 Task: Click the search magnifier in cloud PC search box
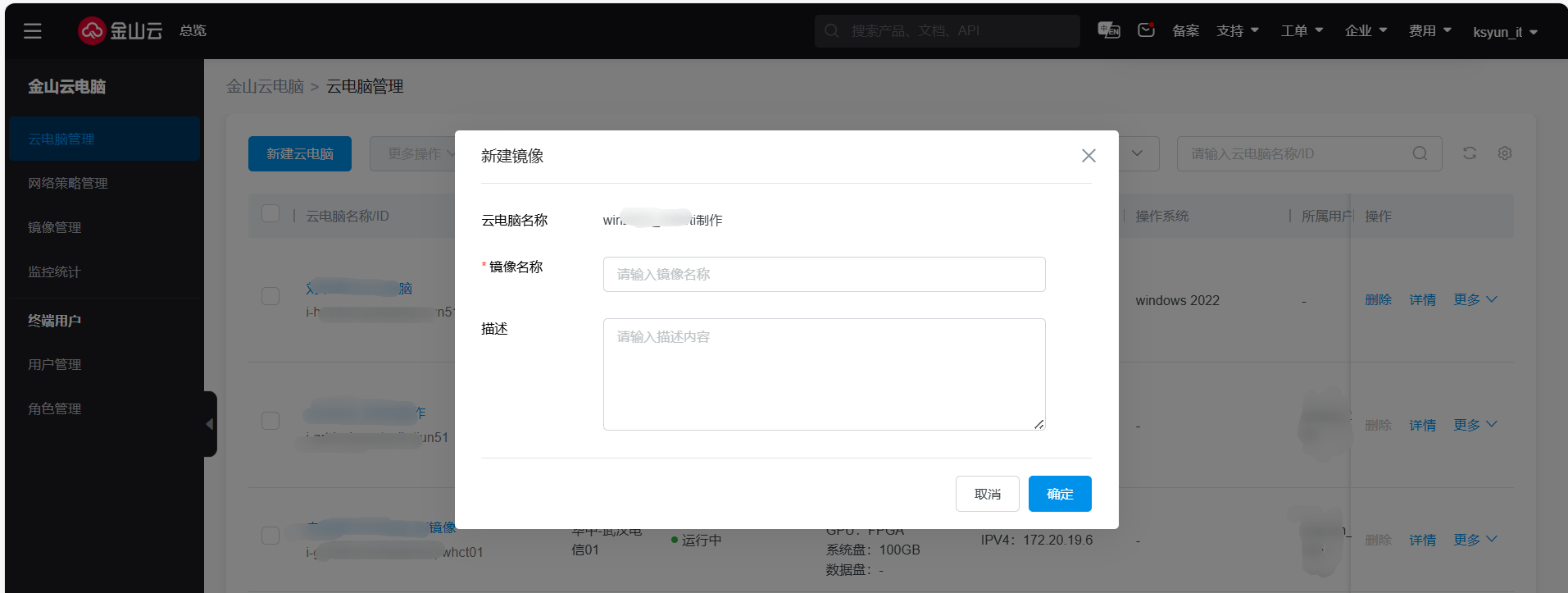click(x=1420, y=154)
